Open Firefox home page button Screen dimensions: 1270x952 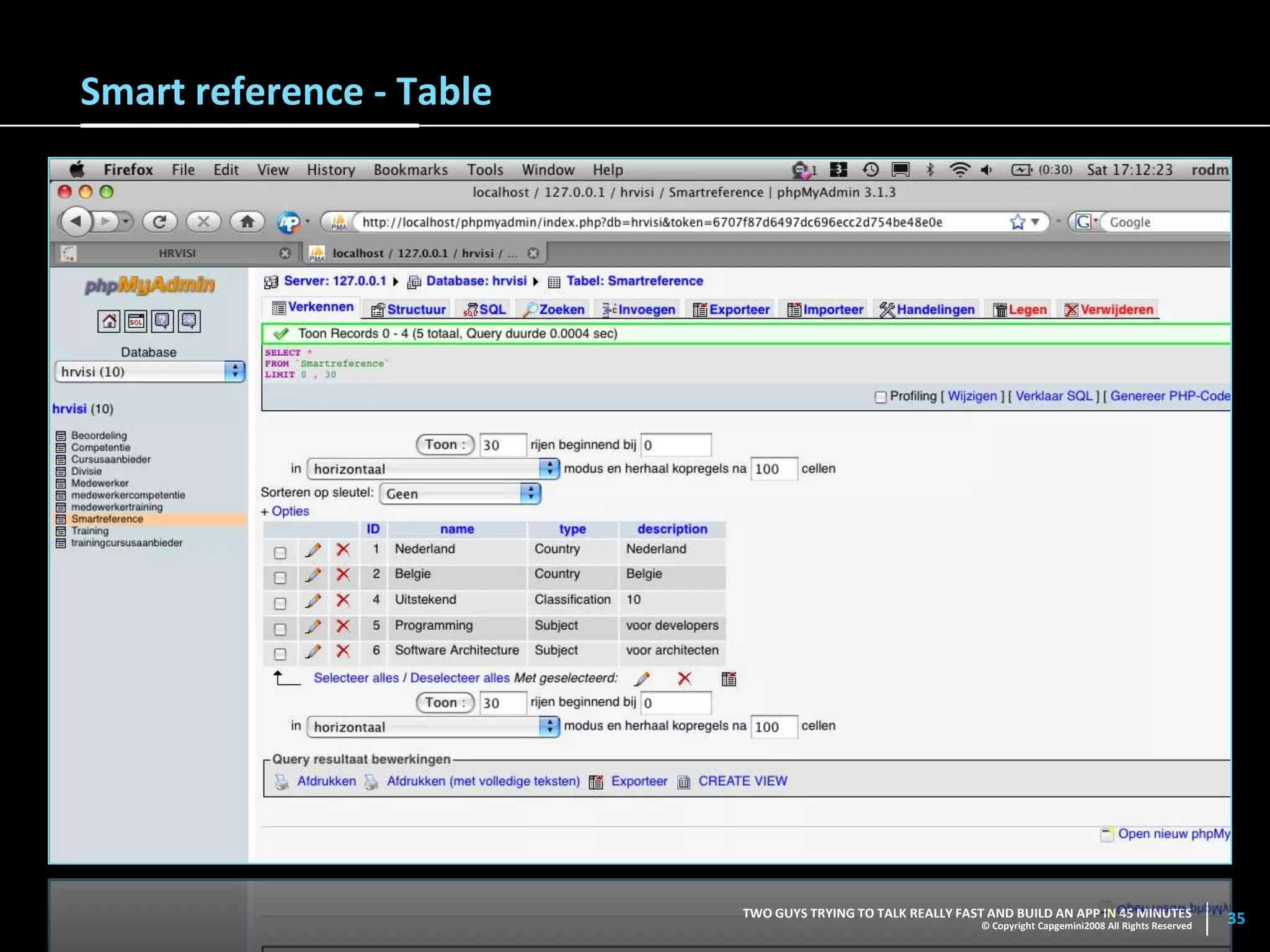[x=247, y=222]
